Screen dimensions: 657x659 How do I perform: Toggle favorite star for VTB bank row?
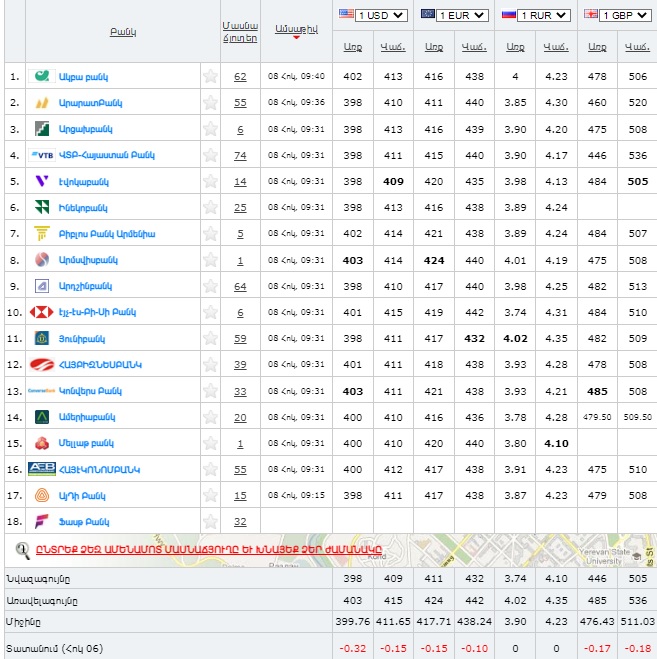[210, 155]
